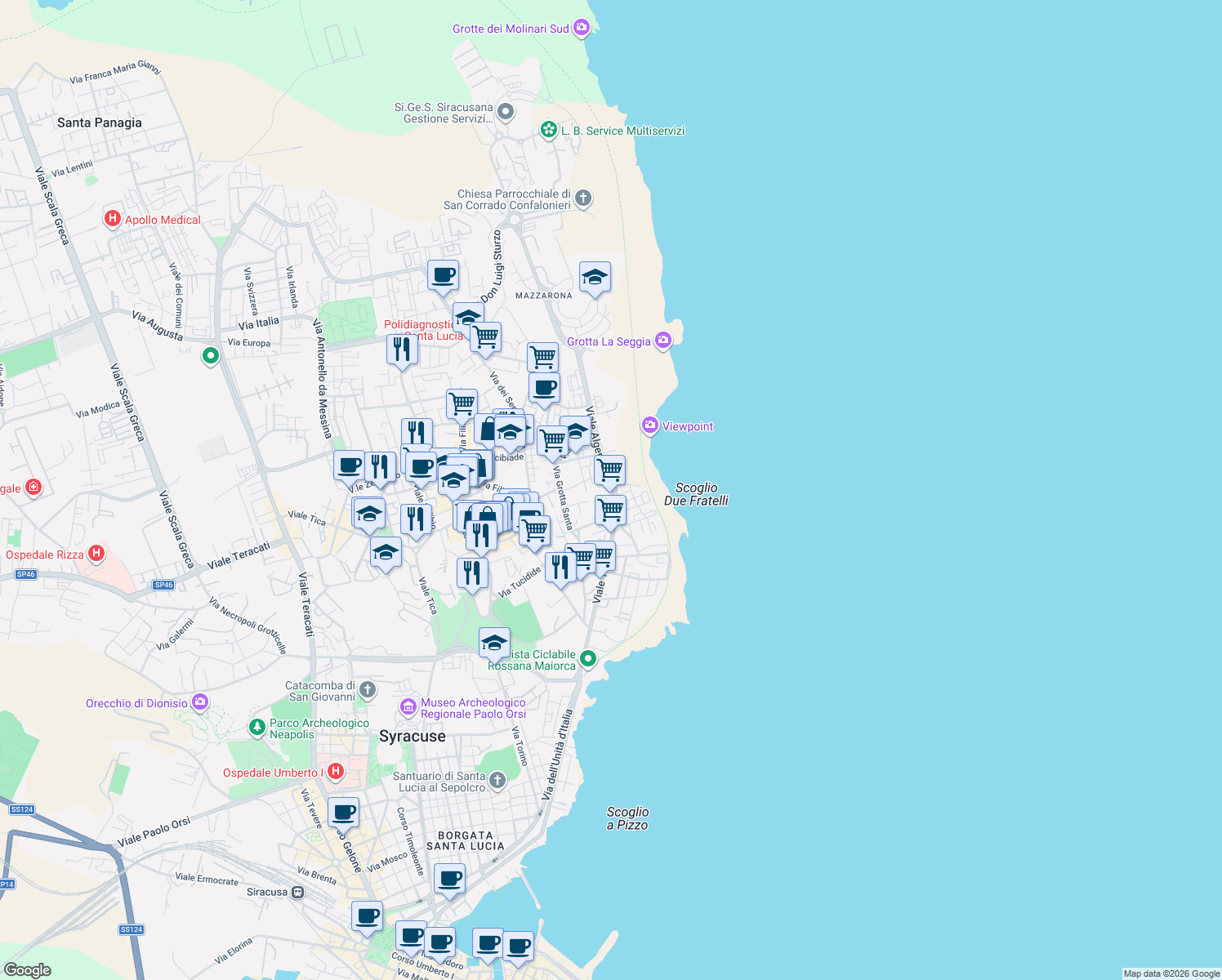The height and width of the screenshot is (980, 1222).
Task: Select the Parco Archeologico Neapolis tree icon
Action: (x=257, y=727)
